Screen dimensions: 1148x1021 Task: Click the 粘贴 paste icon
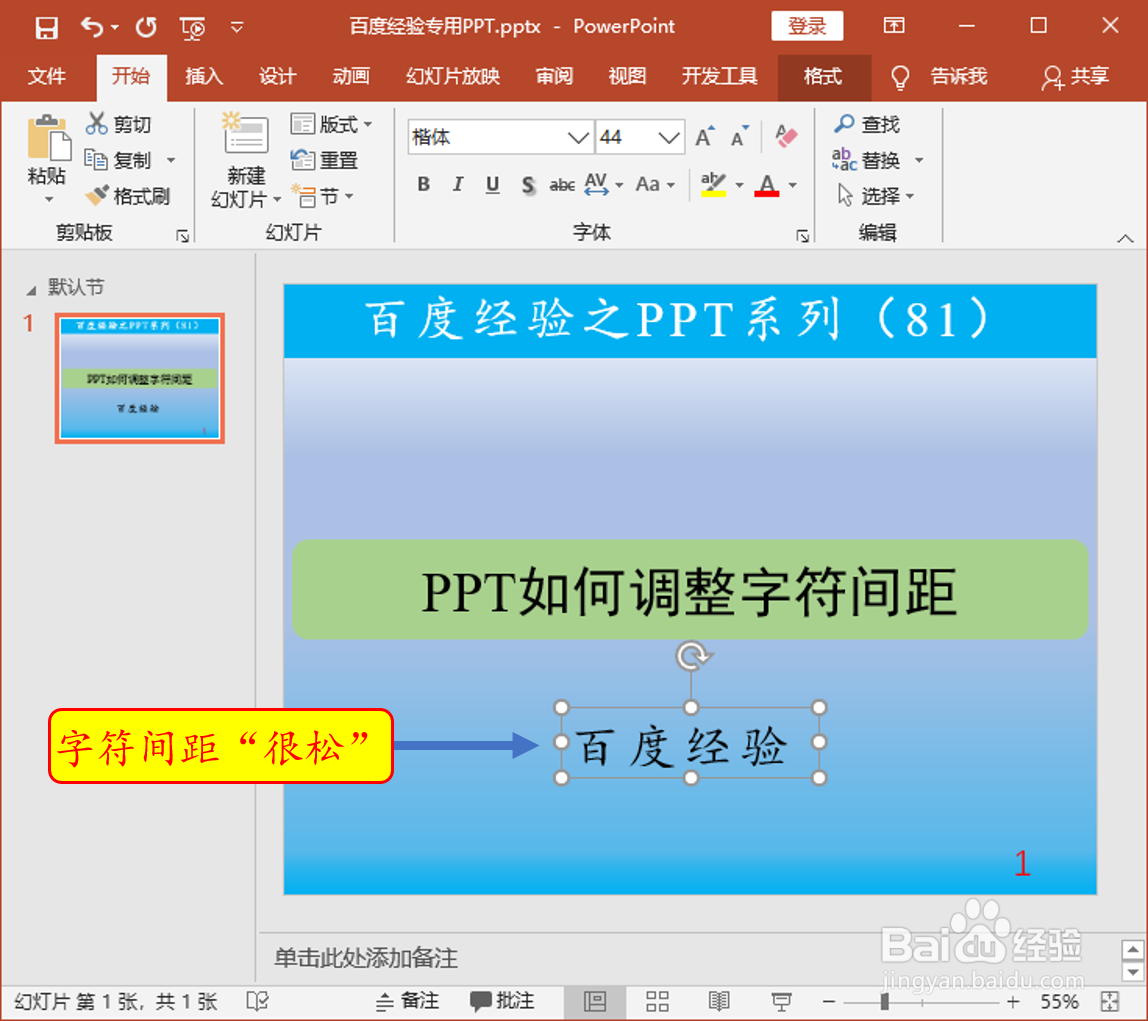coord(47,138)
